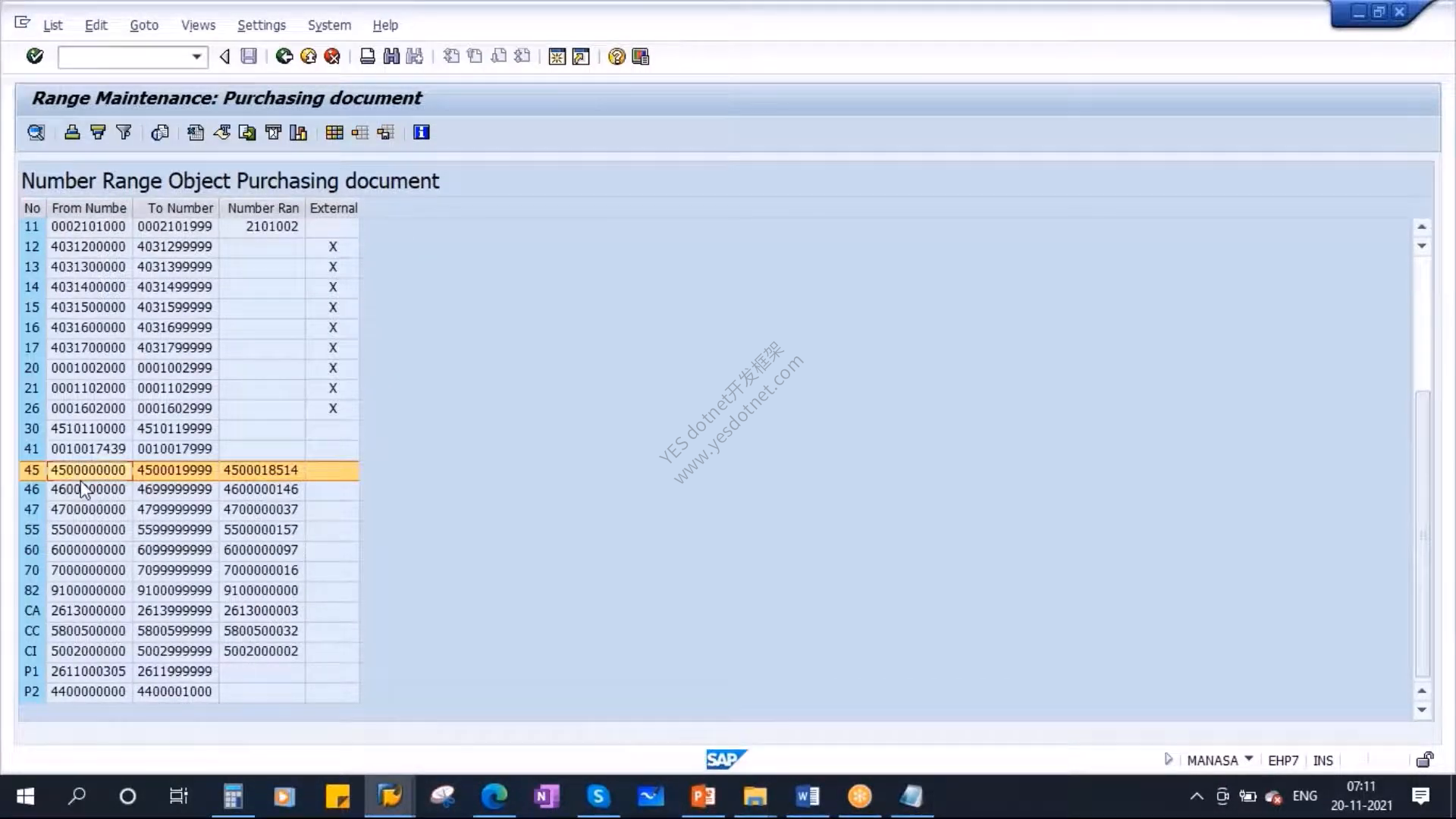This screenshot has width=1456, height=819.
Task: Click the green Back arrow icon
Action: pos(284,56)
